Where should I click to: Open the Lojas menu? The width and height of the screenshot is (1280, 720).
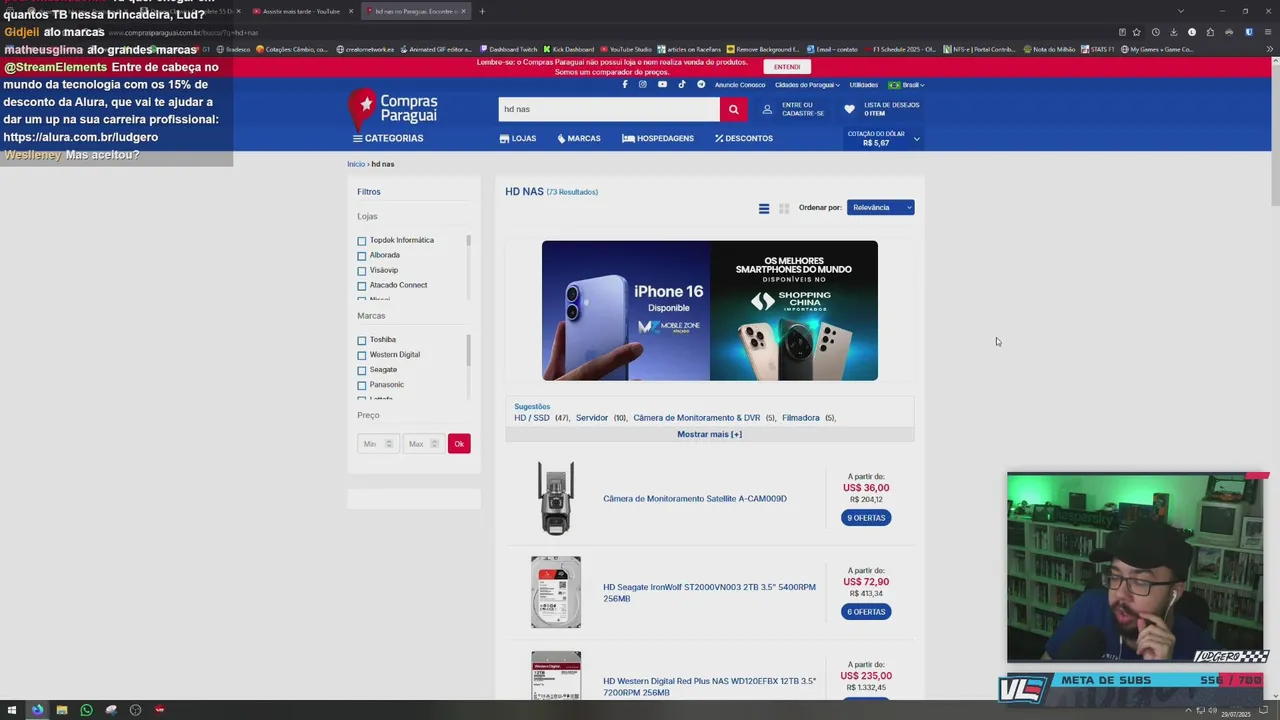[518, 138]
